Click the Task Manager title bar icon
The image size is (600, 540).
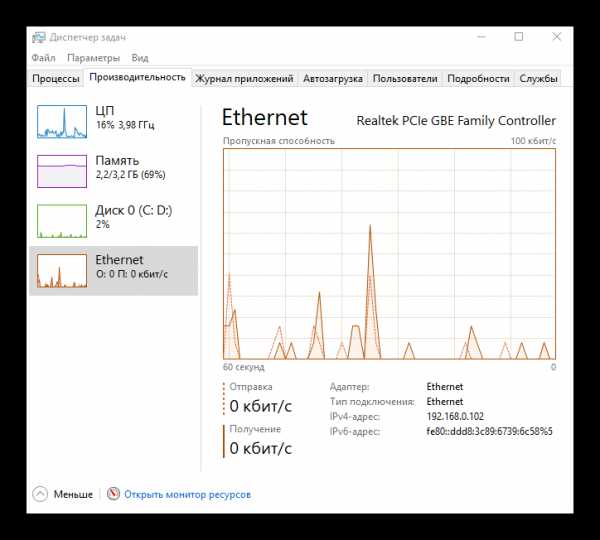[x=39, y=37]
